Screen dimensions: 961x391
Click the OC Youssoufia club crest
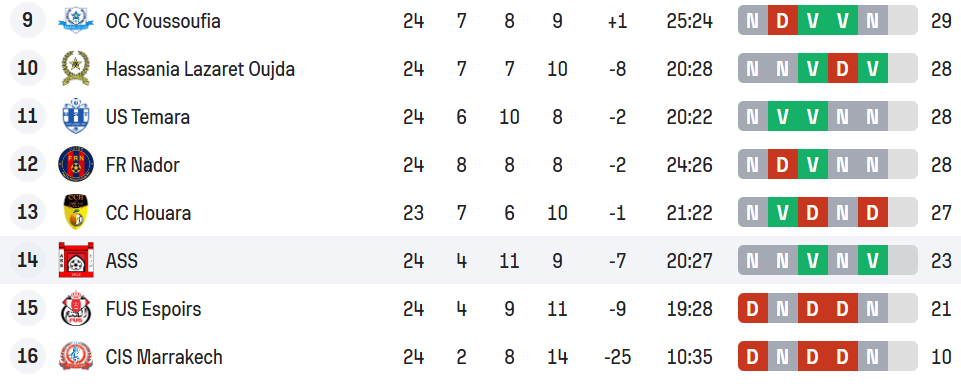point(76,21)
